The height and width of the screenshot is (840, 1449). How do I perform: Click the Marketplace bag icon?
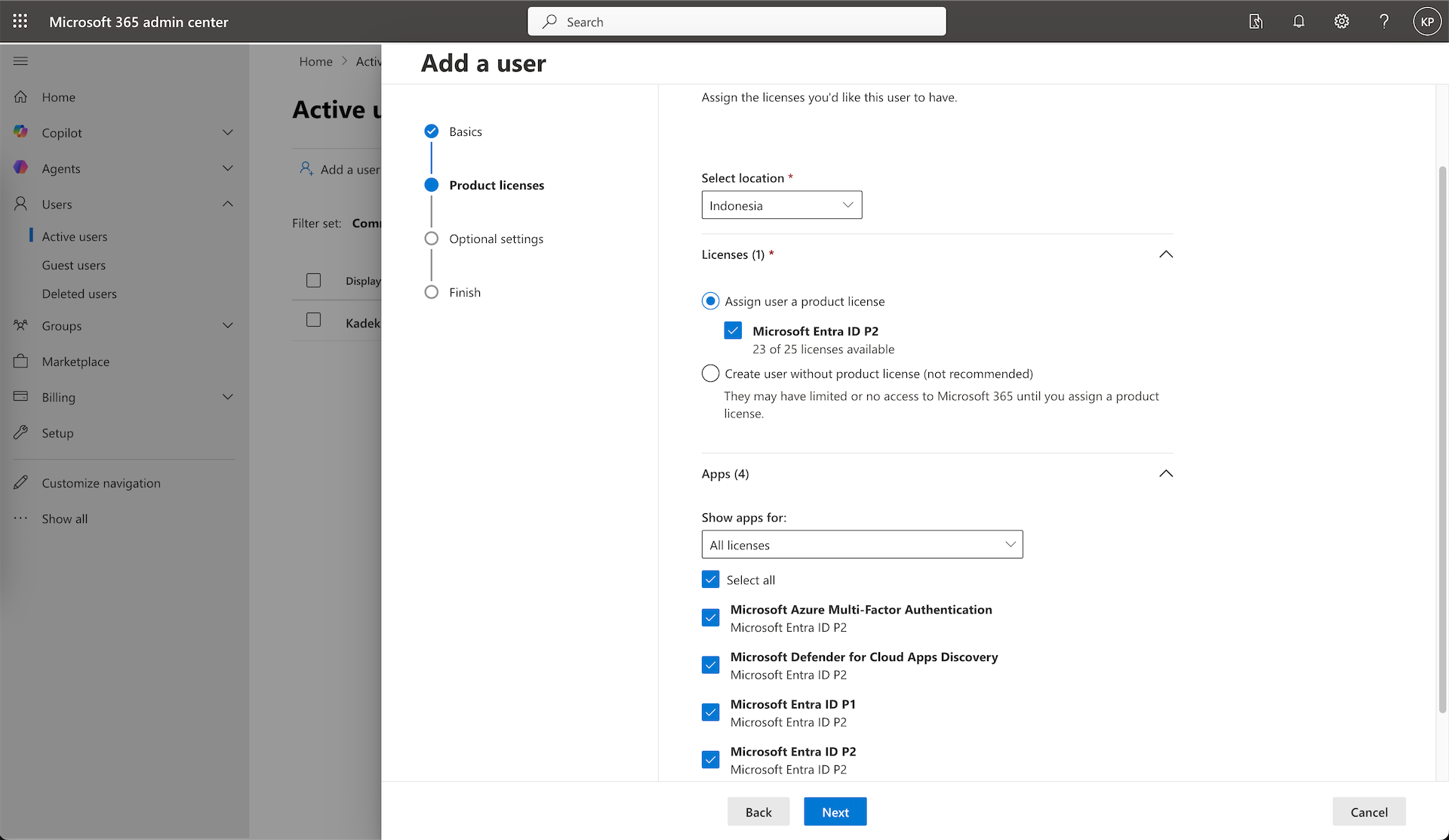[20, 362]
